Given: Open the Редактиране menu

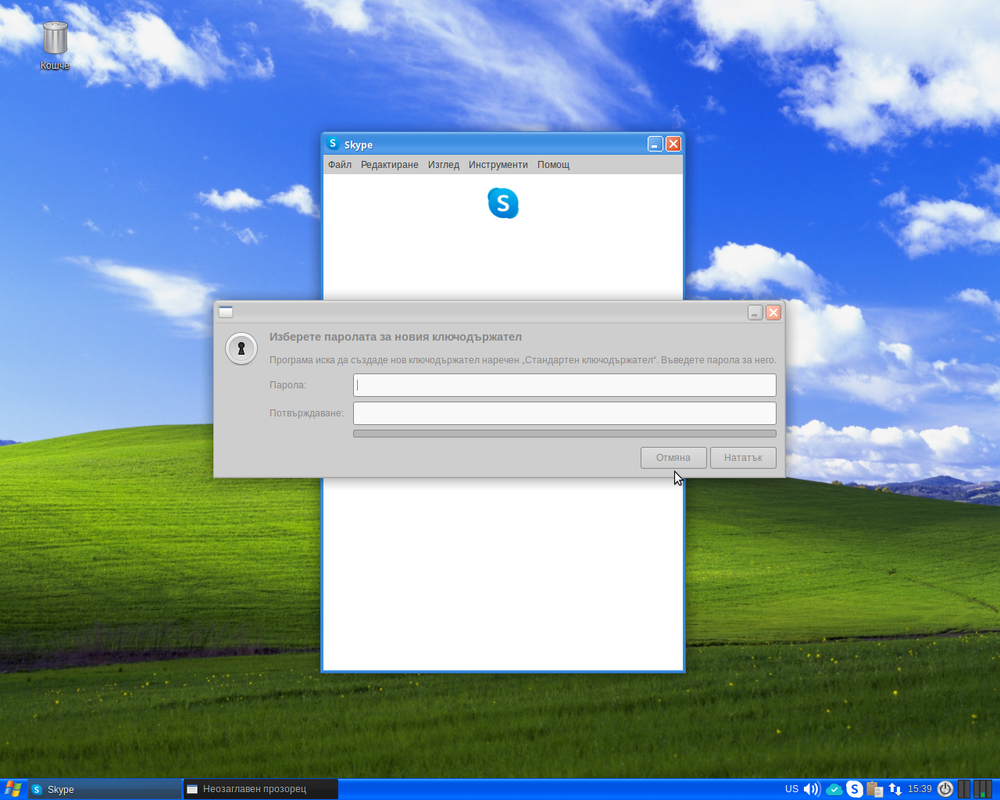Looking at the screenshot, I should click(390, 165).
